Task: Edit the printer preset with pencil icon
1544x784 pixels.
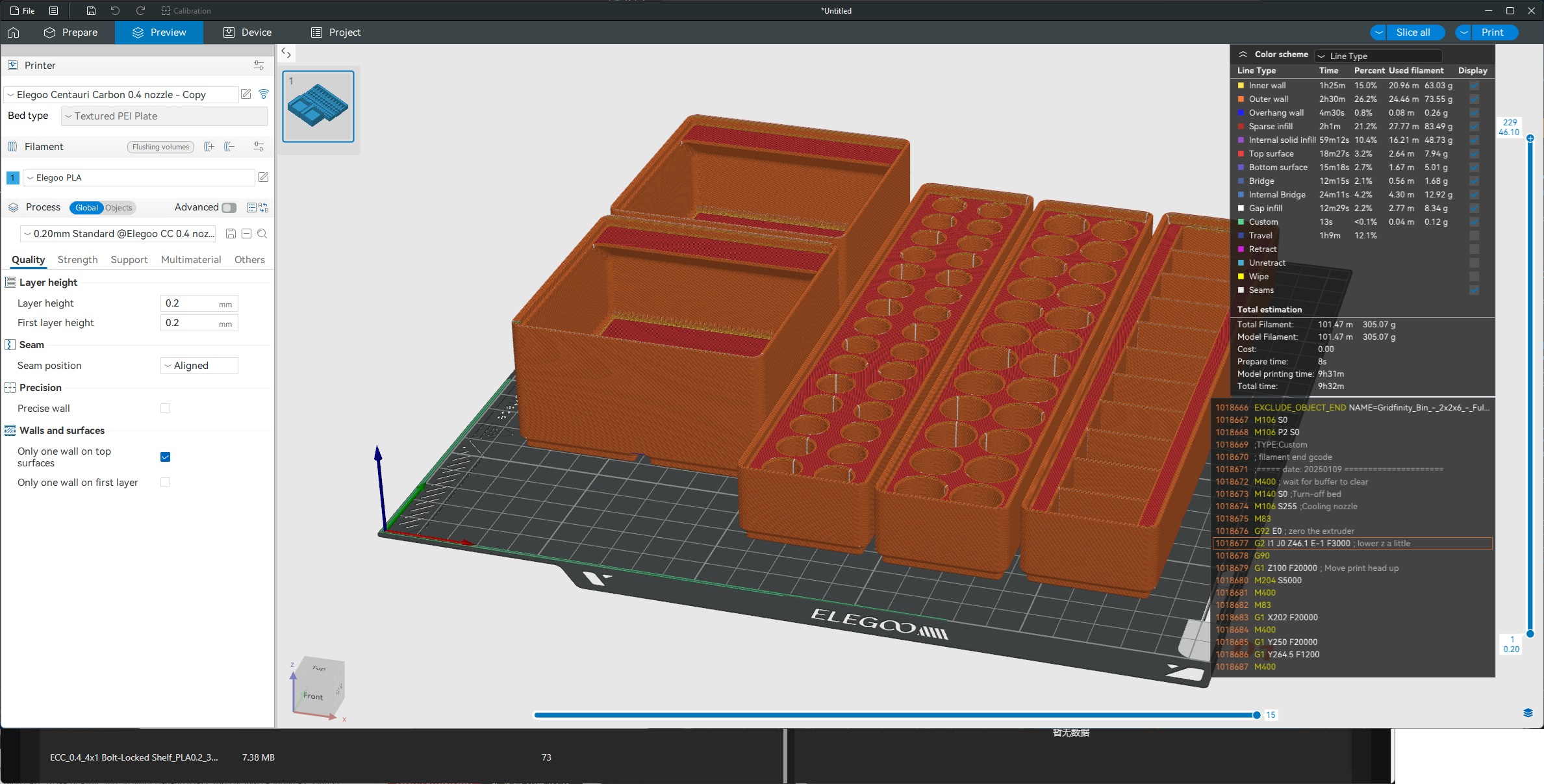Action: [246, 94]
